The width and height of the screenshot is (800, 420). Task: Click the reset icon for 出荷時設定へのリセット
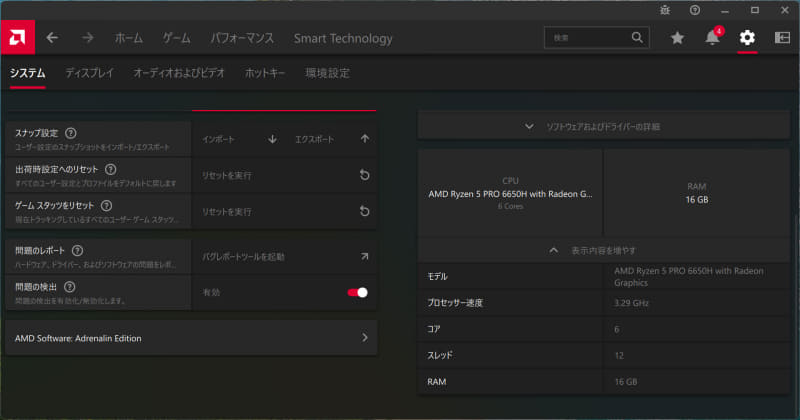pos(364,175)
